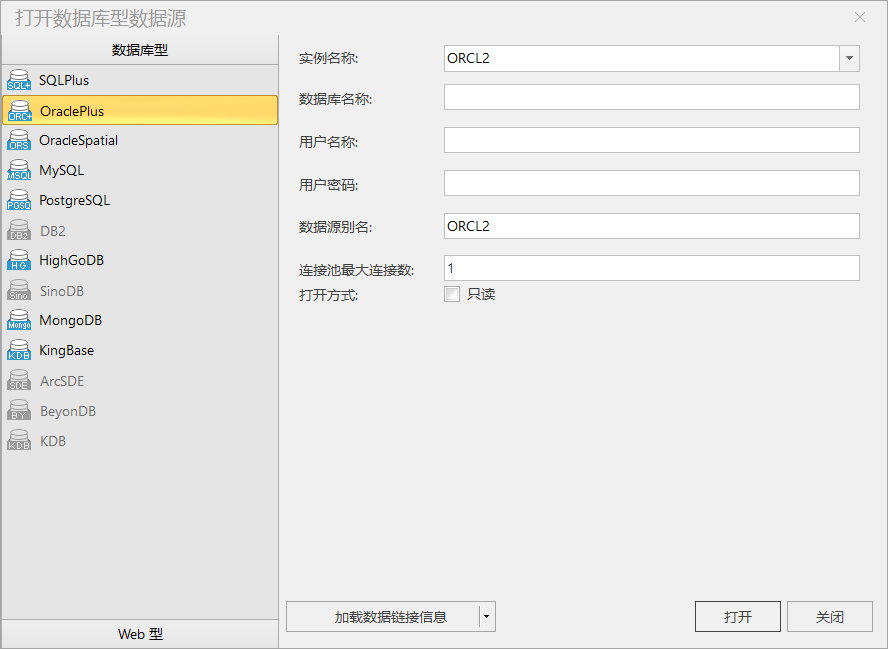
Task: Click the DB2 database icon
Action: [x=19, y=231]
